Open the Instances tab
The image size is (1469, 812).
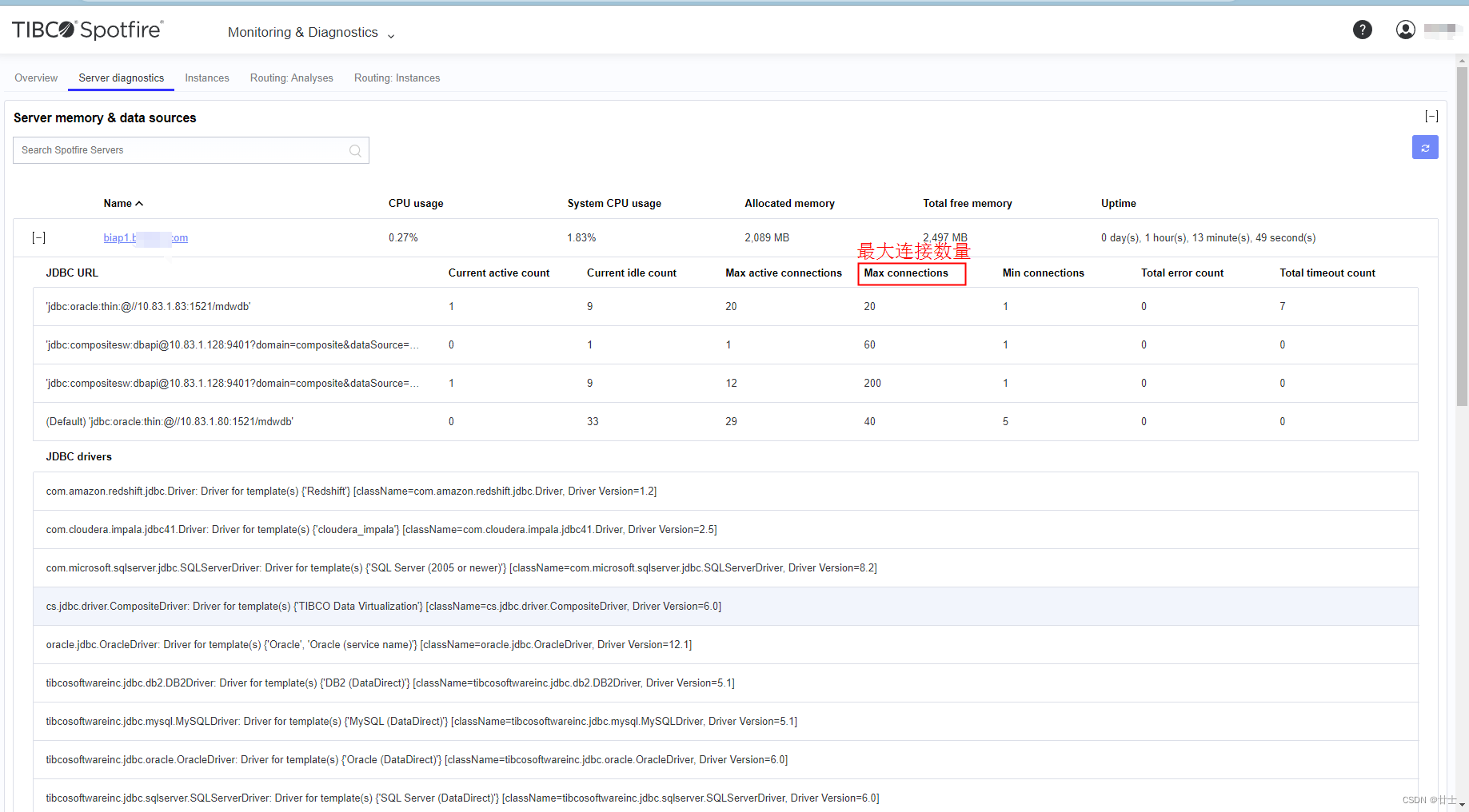click(x=207, y=78)
